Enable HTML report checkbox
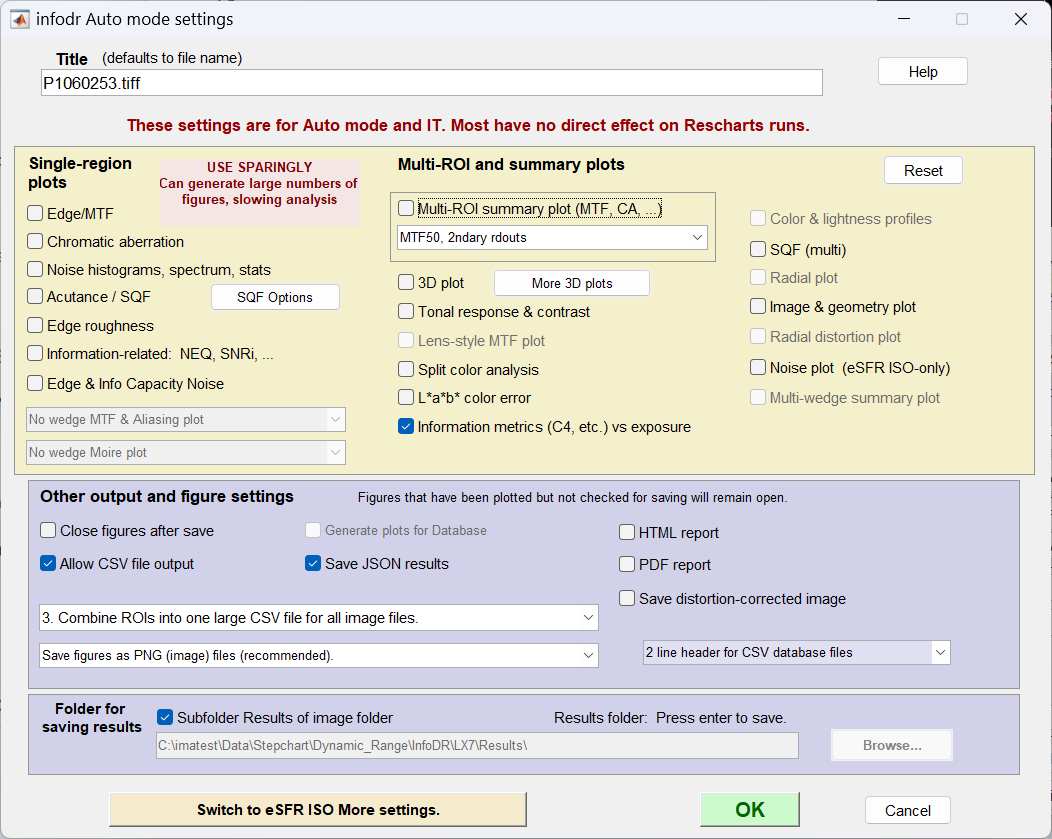Screen dimensions: 1052x839 pos(627,533)
